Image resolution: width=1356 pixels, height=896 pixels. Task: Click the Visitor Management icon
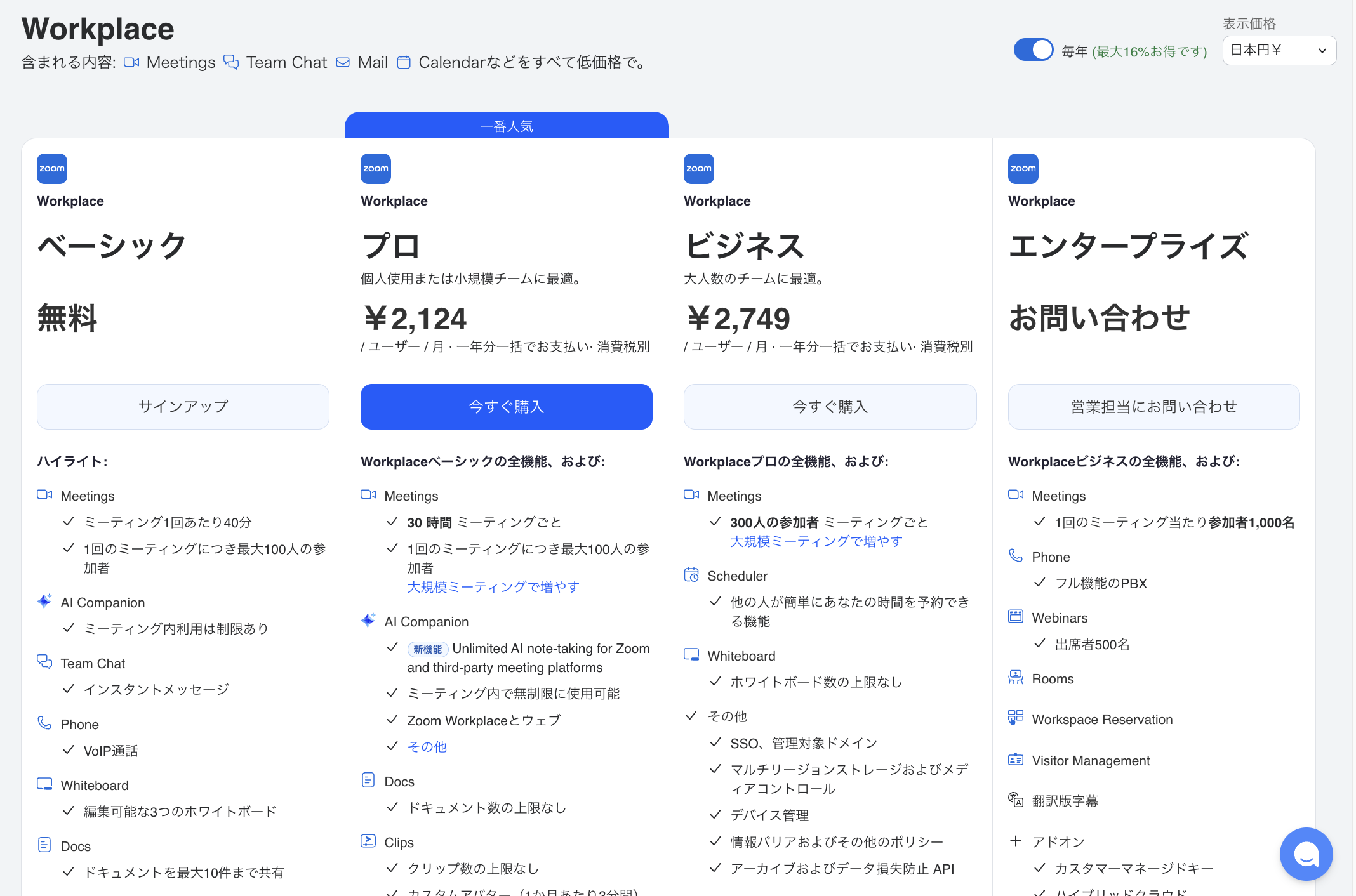(1016, 760)
